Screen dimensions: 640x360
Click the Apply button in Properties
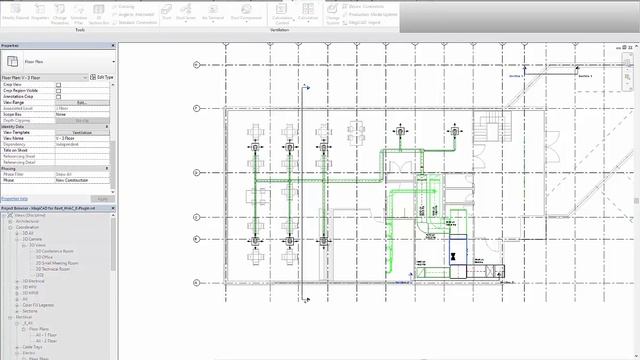[102, 199]
